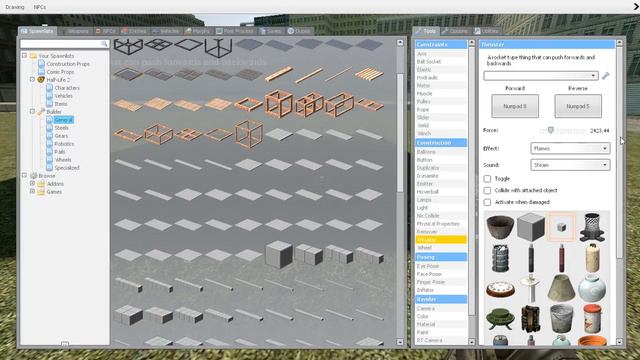Switch to the Weapons tab

point(75,31)
